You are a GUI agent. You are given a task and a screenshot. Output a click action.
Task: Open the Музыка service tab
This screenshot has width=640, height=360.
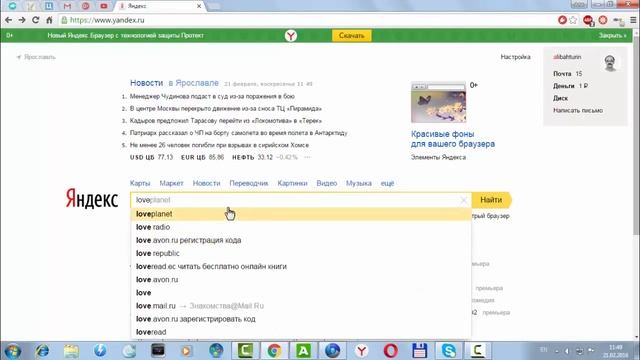pos(359,183)
